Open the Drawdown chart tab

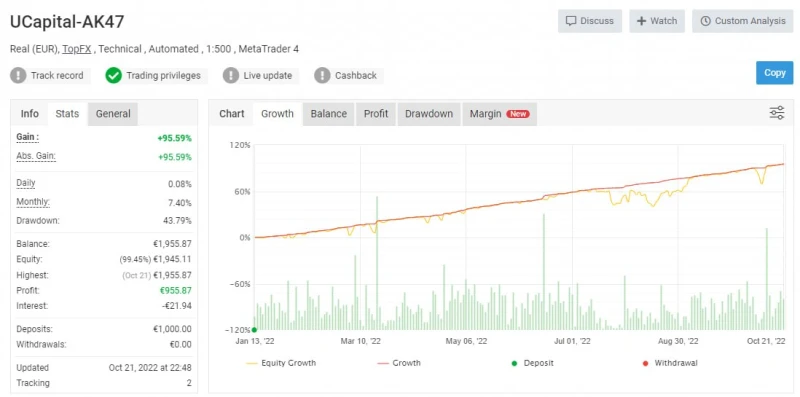(429, 114)
